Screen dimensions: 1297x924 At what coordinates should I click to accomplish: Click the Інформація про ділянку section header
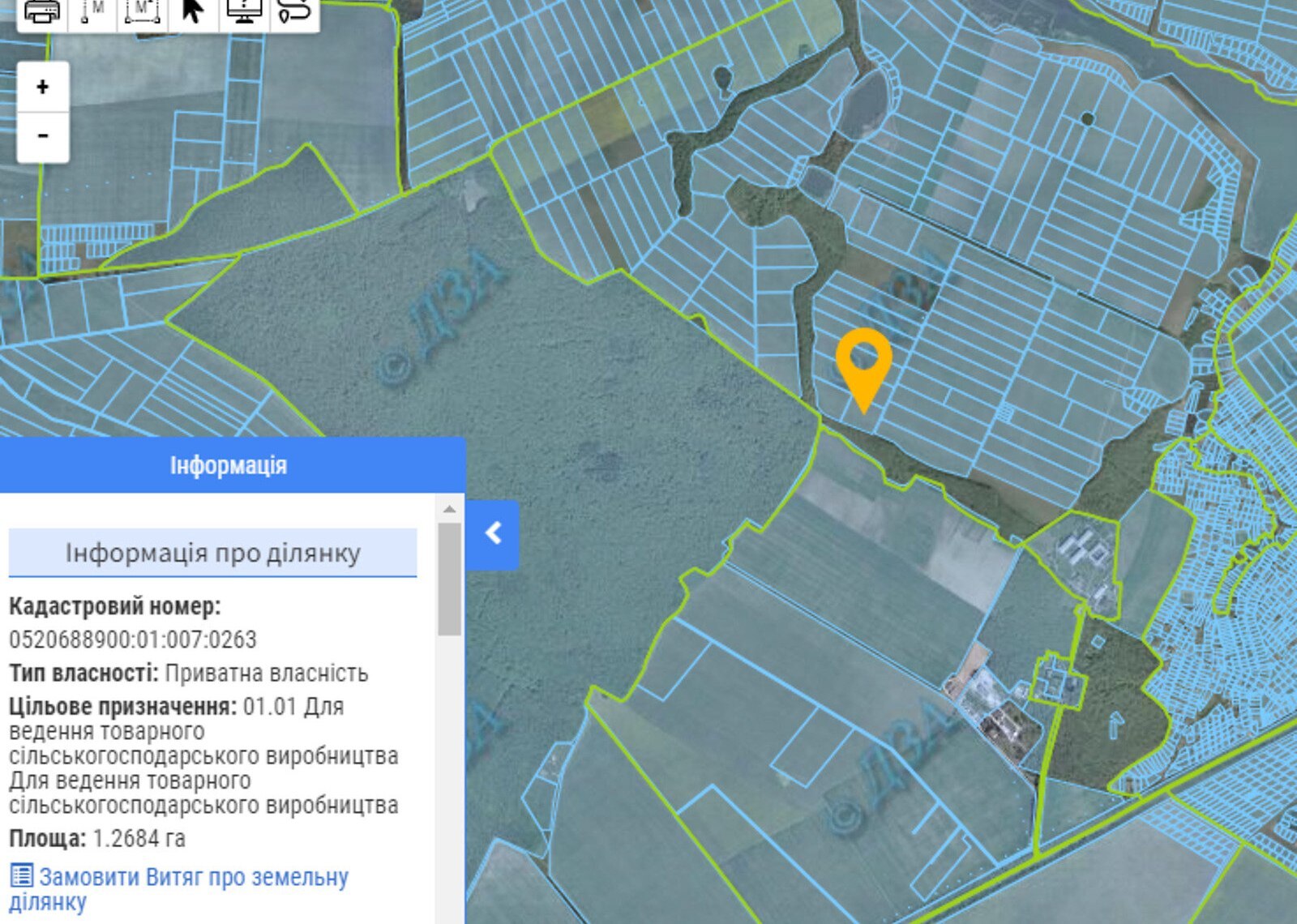click(x=212, y=553)
